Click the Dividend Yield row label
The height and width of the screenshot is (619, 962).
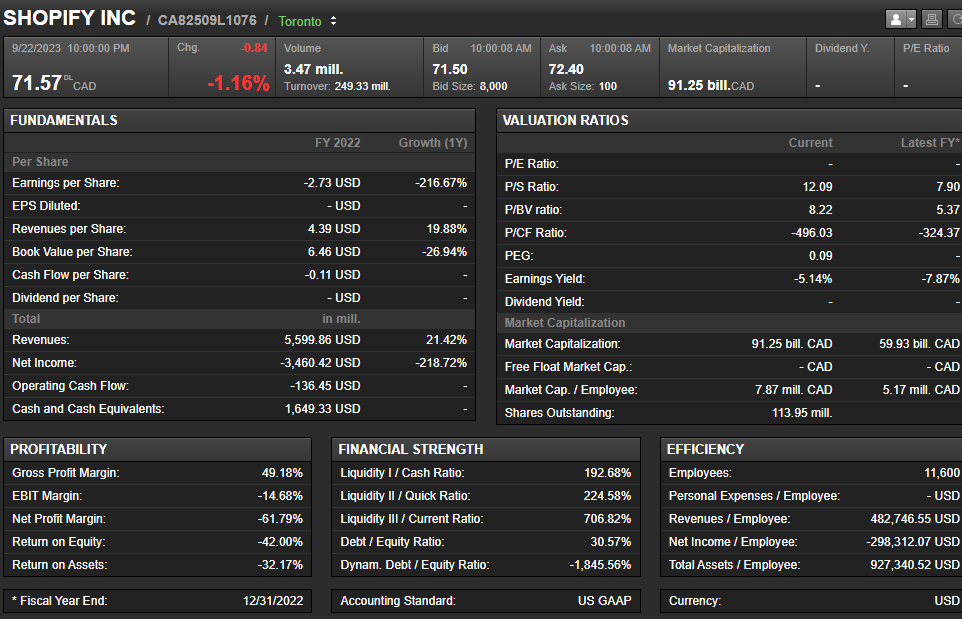[544, 302]
